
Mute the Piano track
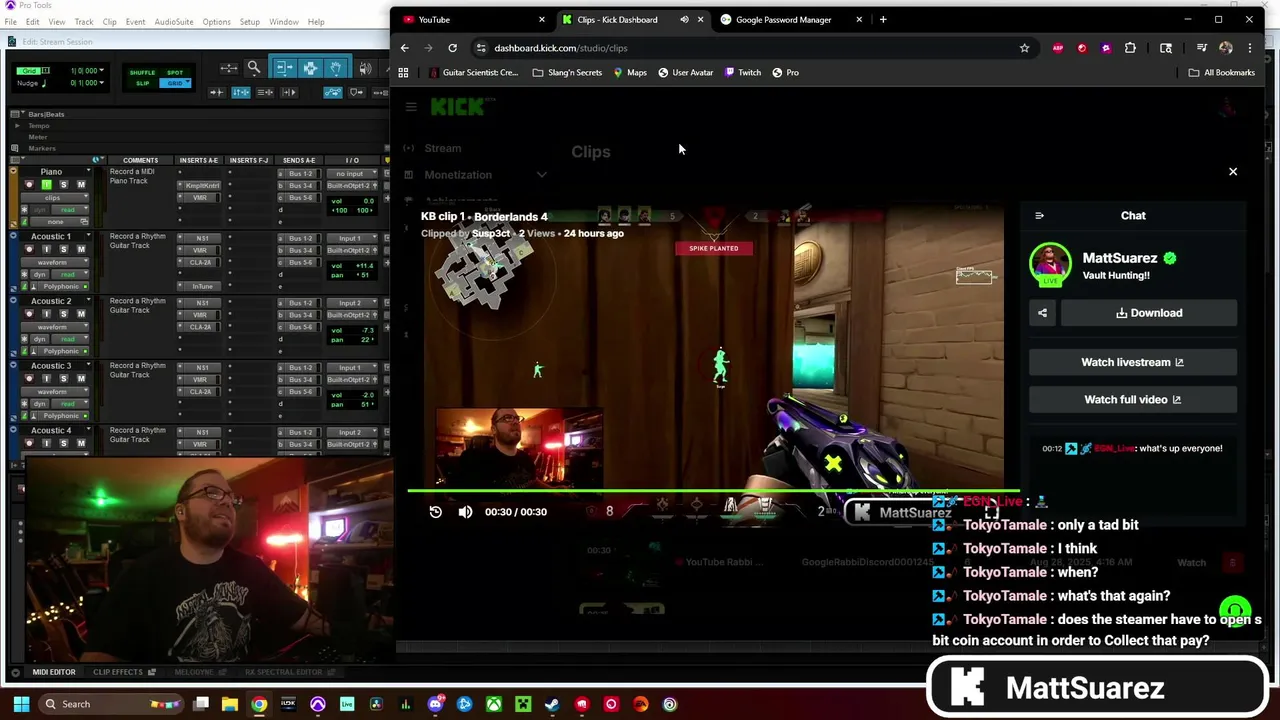coord(81,185)
